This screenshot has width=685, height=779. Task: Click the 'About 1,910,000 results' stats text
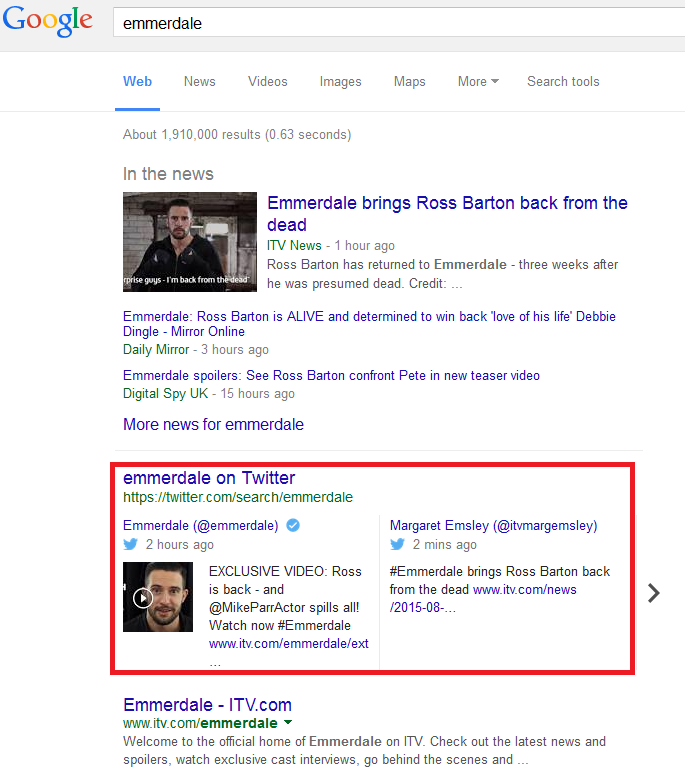(x=237, y=135)
